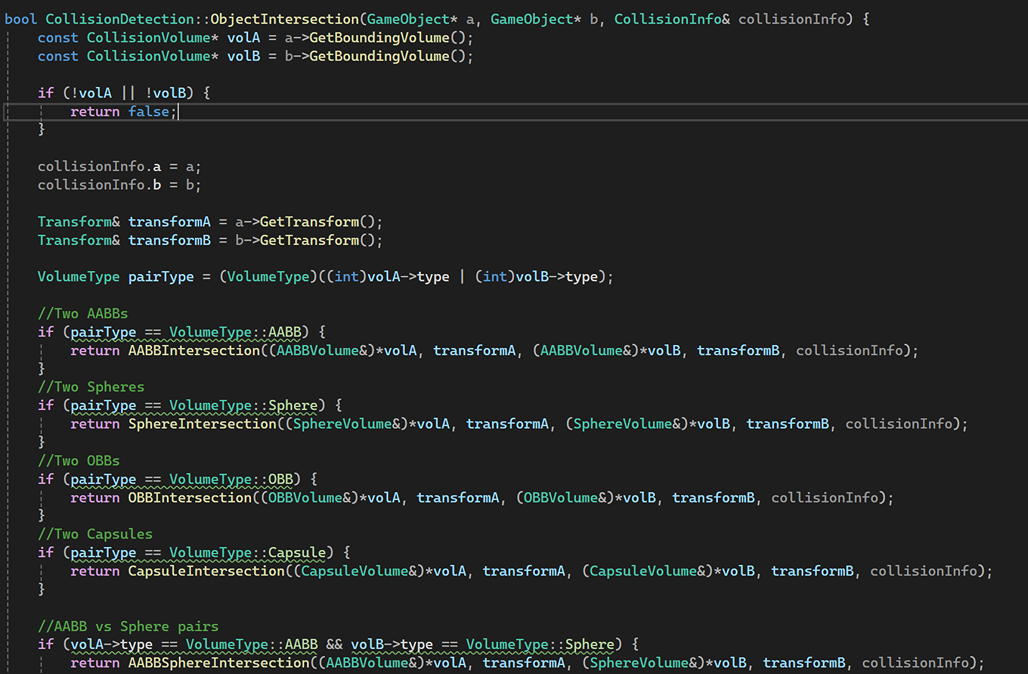
Task: Click the collisionInfo.a assignment line
Action: (x=119, y=166)
